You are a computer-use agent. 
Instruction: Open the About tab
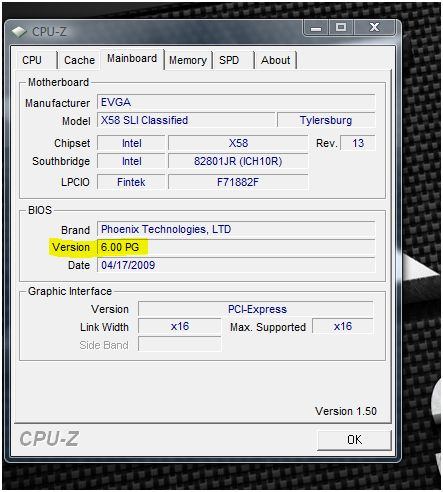pos(275,60)
